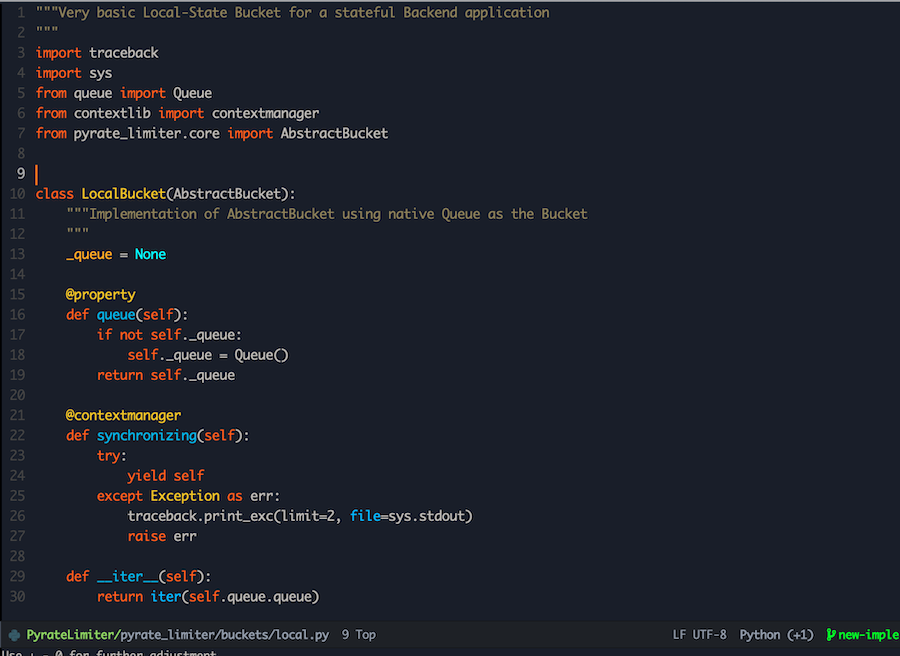Click the 'raise err' line
This screenshot has height=656, width=900.
point(162,536)
